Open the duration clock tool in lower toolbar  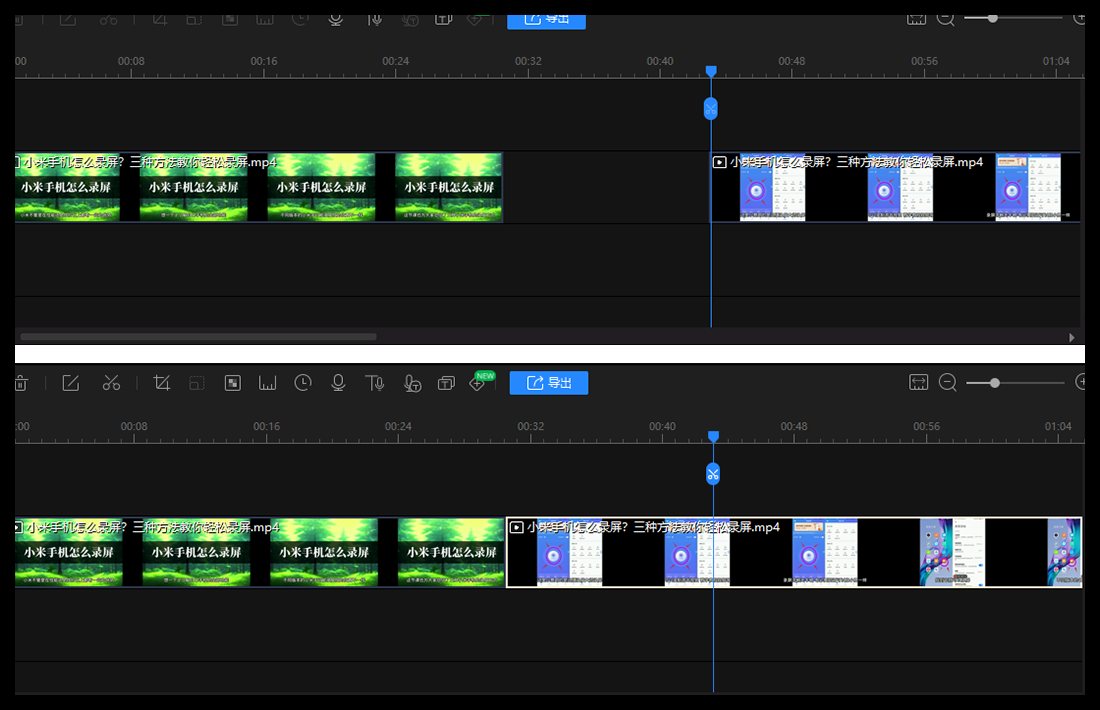point(303,383)
